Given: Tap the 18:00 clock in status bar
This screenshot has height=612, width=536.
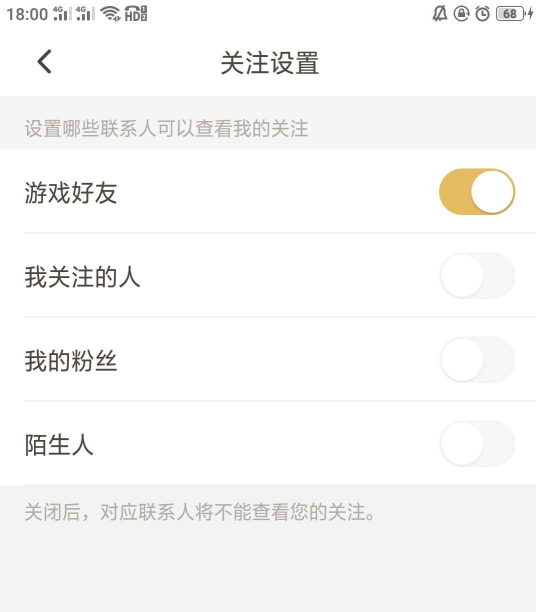Looking at the screenshot, I should pyautogui.click(x=27, y=14).
